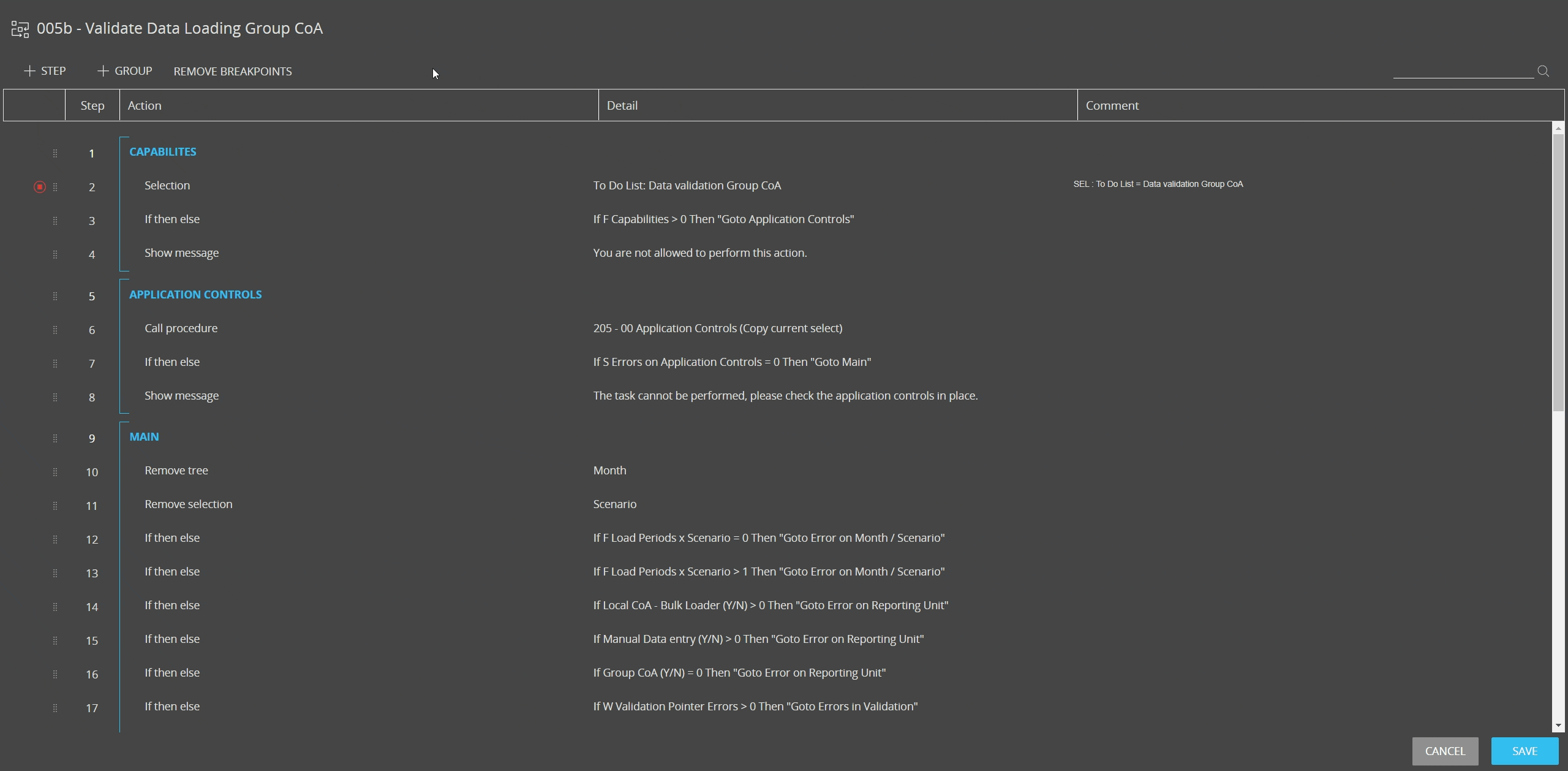Image resolution: width=1568 pixels, height=771 pixels.
Task: Select the Call procedure step 6 row
Action: click(181, 329)
